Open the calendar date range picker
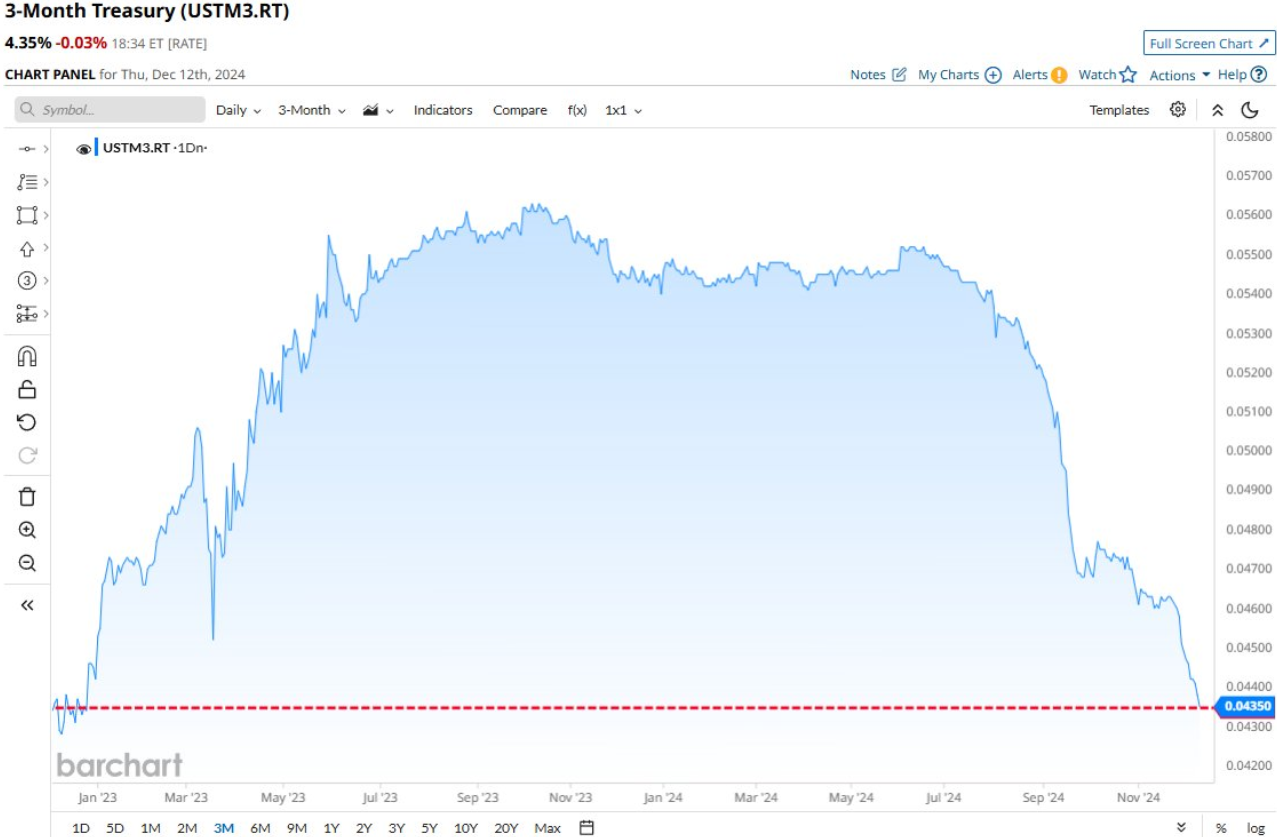Viewport: 1277px width, 837px height. point(587,828)
